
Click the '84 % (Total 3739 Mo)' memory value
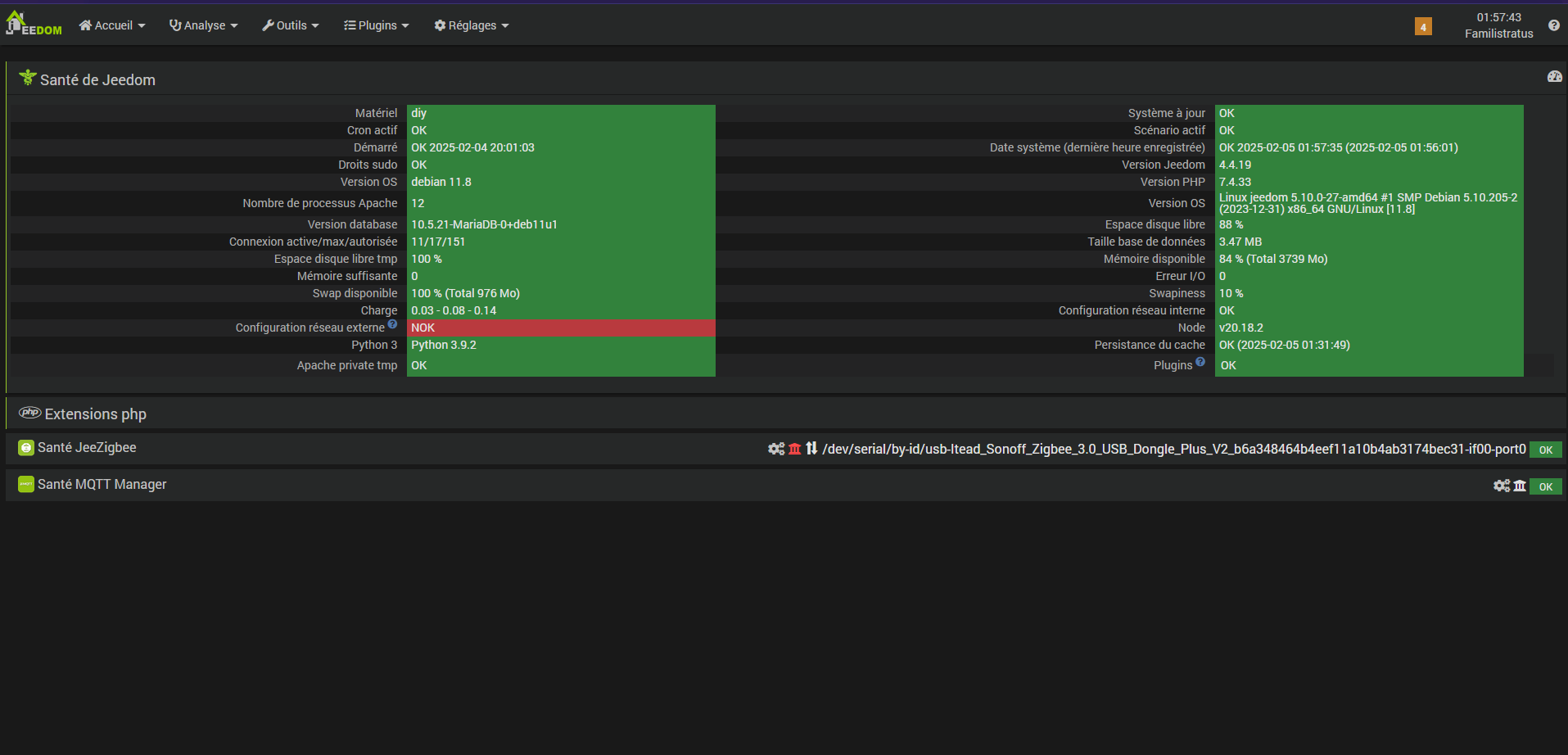(x=1273, y=259)
